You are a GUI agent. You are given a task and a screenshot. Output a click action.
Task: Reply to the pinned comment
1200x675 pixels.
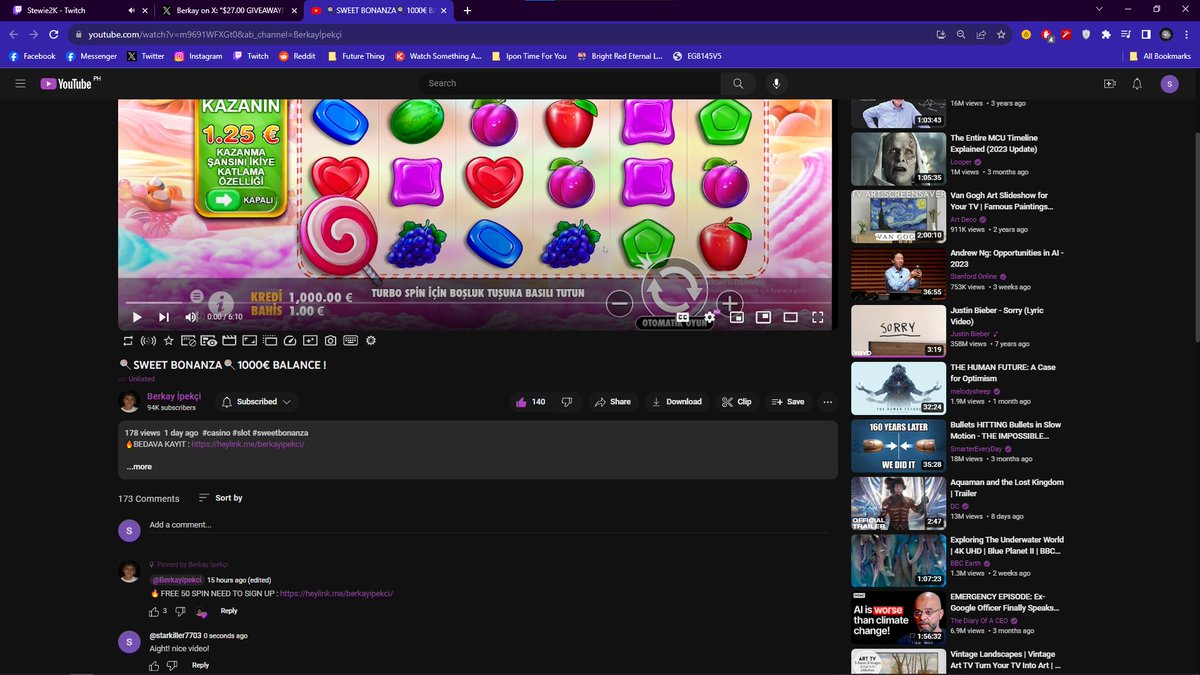[x=229, y=611]
